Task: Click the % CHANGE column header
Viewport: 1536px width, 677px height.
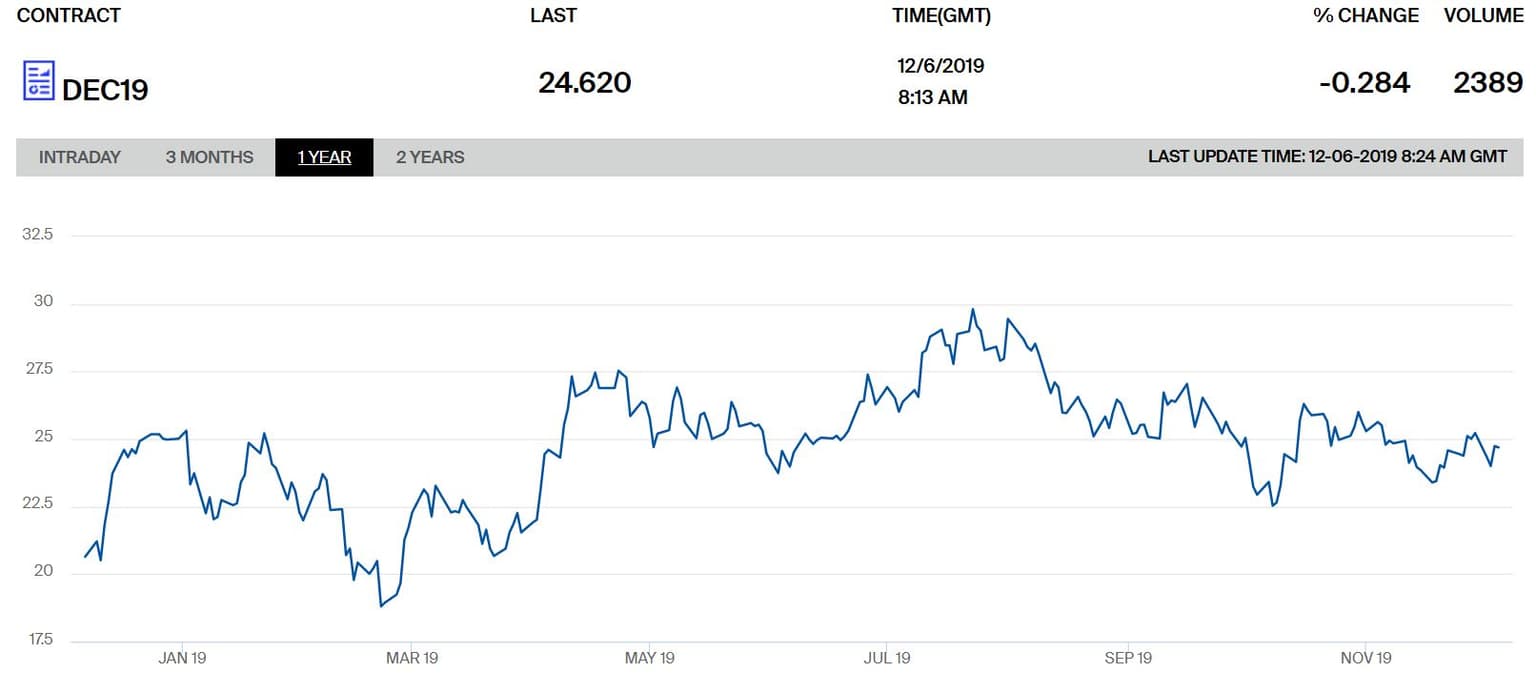Action: pyautogui.click(x=1366, y=16)
